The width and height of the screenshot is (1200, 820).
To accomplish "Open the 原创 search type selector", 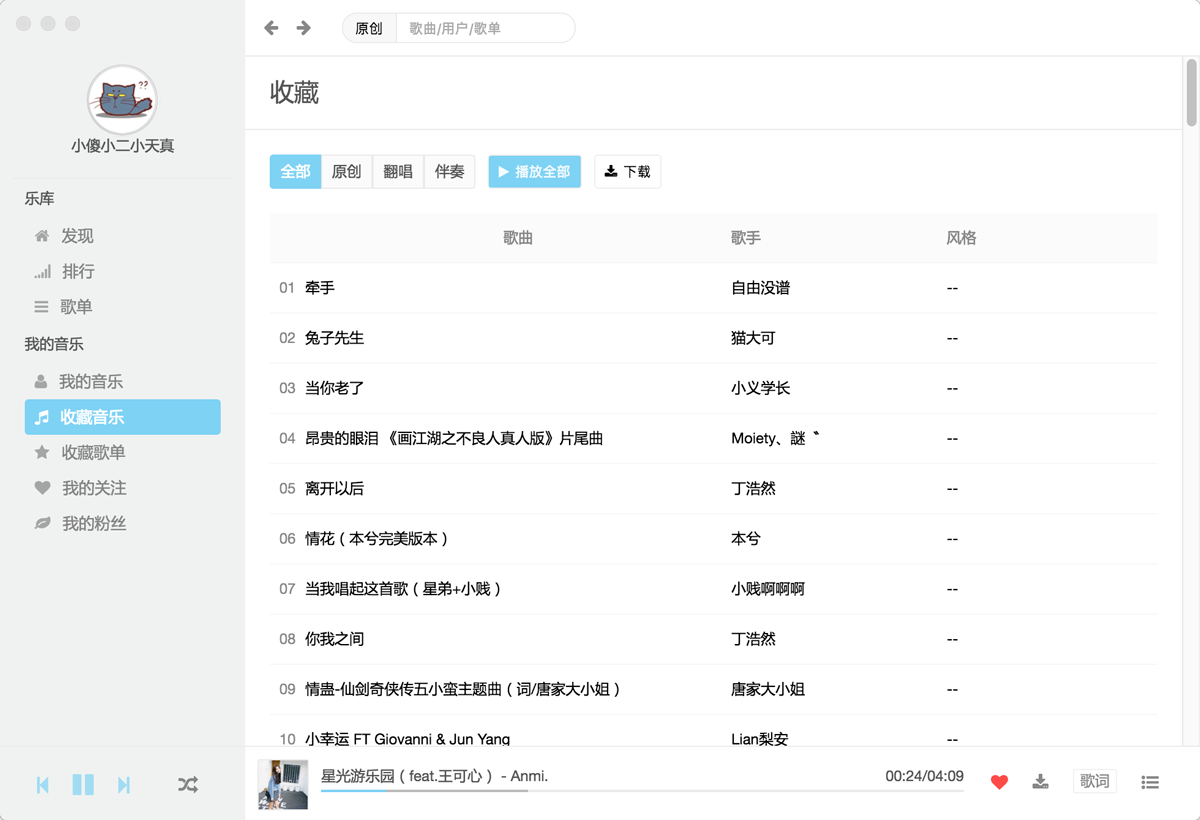I will tap(369, 28).
